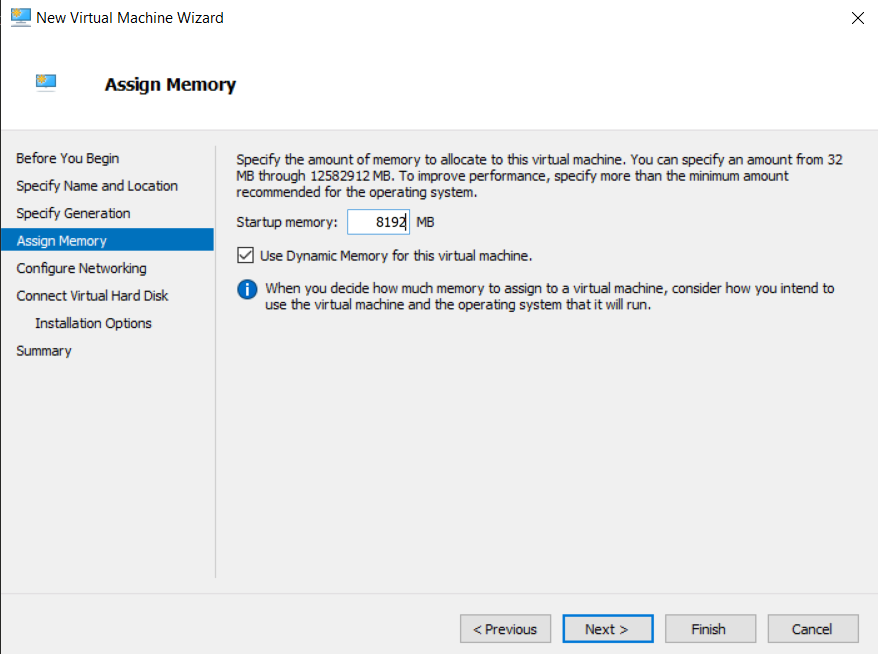
Task: Close the New Virtual Machine Wizard
Action: click(857, 18)
